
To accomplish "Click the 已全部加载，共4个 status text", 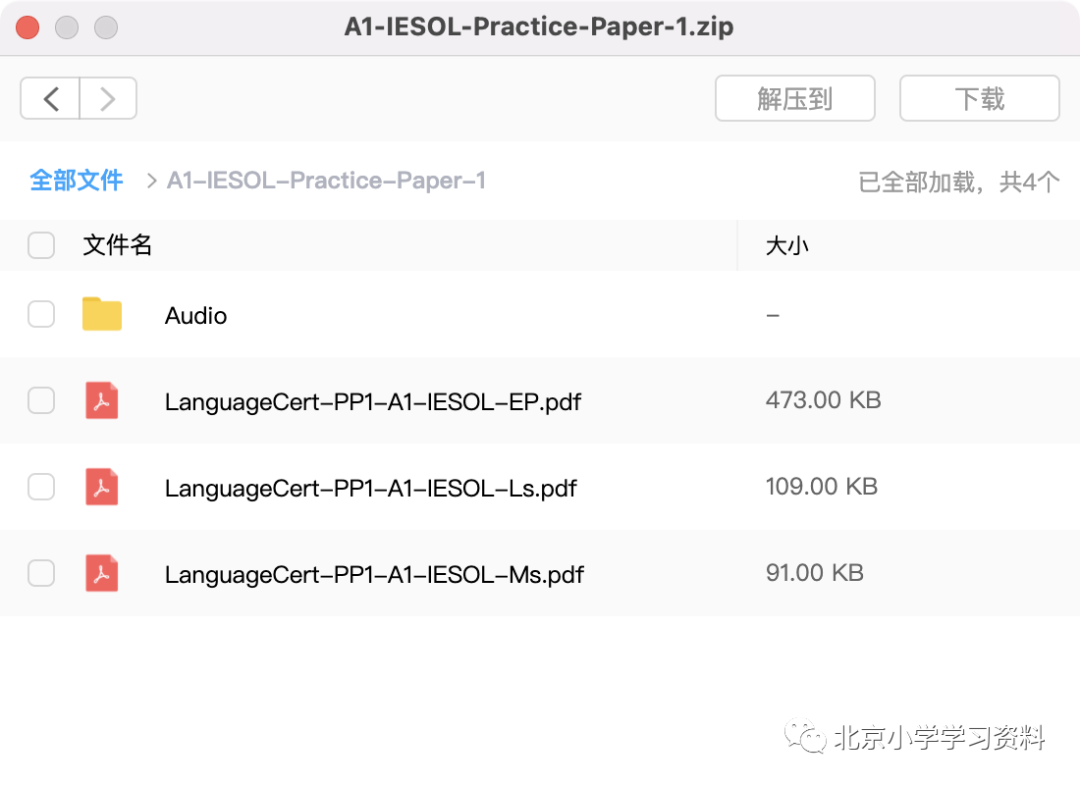I will click(959, 182).
